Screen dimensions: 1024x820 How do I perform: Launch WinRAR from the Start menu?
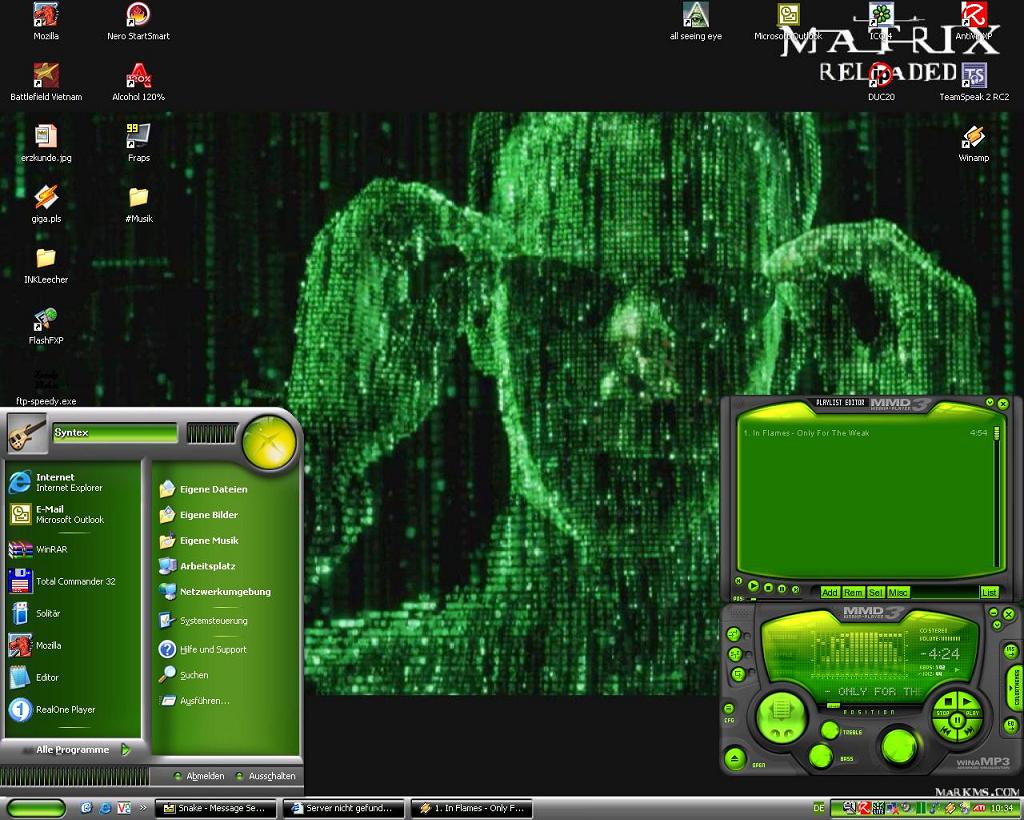73,549
